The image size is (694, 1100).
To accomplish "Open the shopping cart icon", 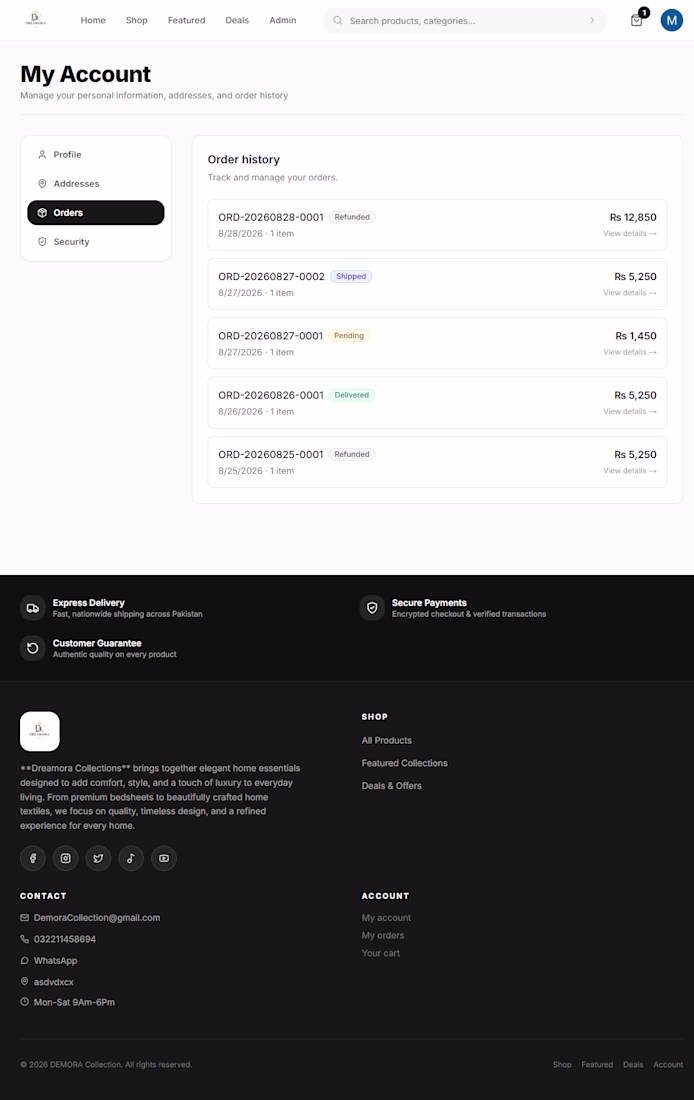I will click(636, 20).
